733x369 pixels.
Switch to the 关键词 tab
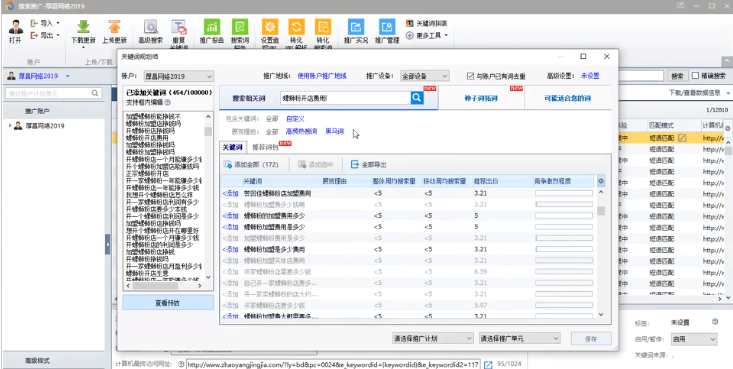[x=233, y=147]
